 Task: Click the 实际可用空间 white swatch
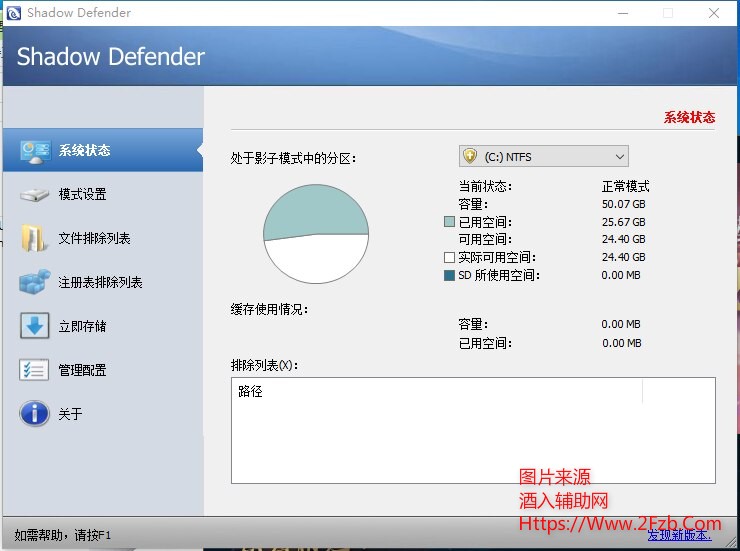coord(449,257)
